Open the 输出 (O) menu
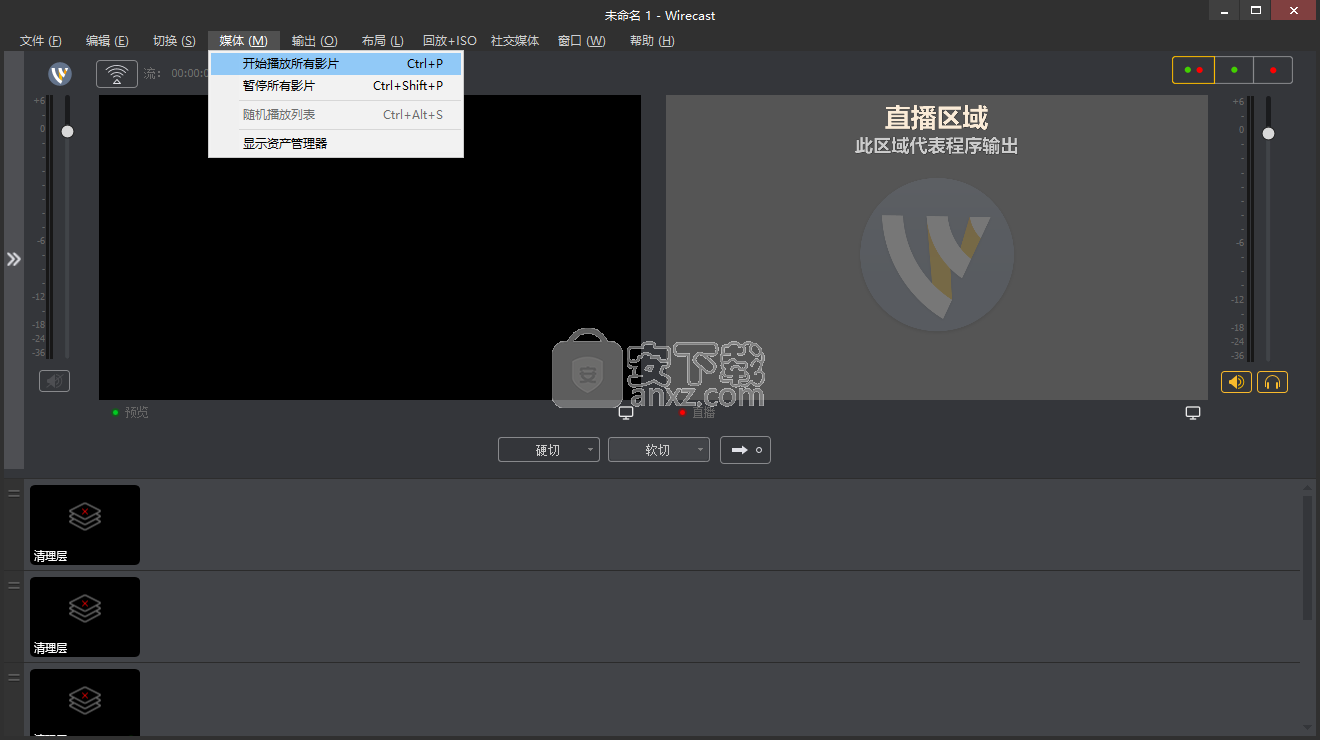This screenshot has width=1320, height=740. tap(314, 41)
